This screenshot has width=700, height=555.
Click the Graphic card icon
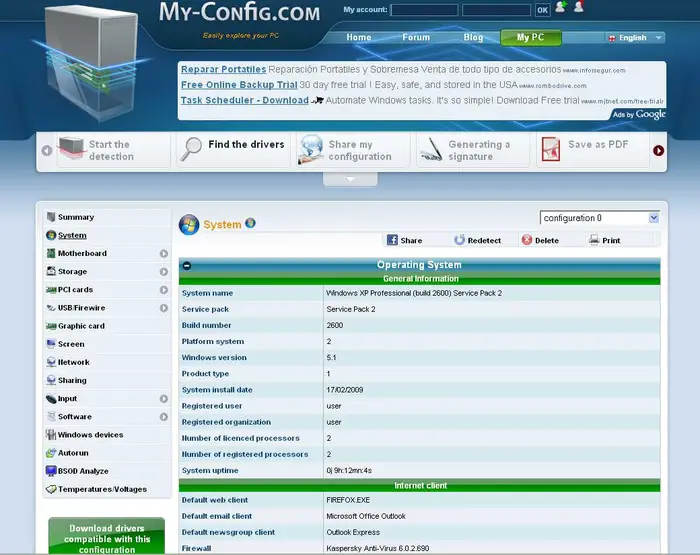(x=51, y=326)
